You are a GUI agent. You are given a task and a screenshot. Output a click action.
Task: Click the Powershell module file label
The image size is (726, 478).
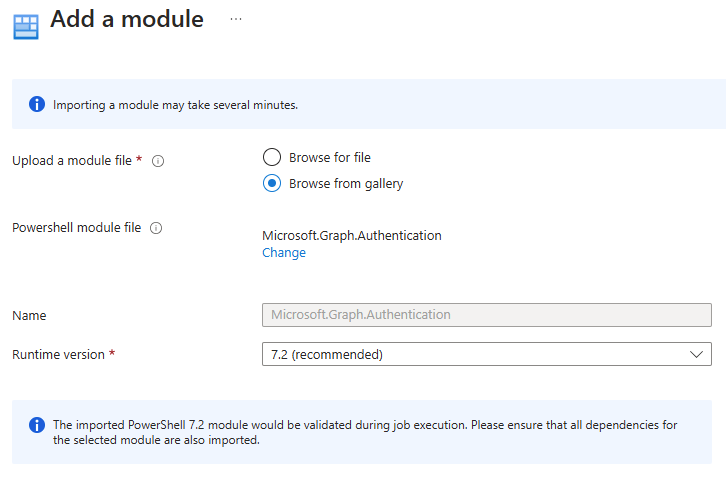click(76, 228)
